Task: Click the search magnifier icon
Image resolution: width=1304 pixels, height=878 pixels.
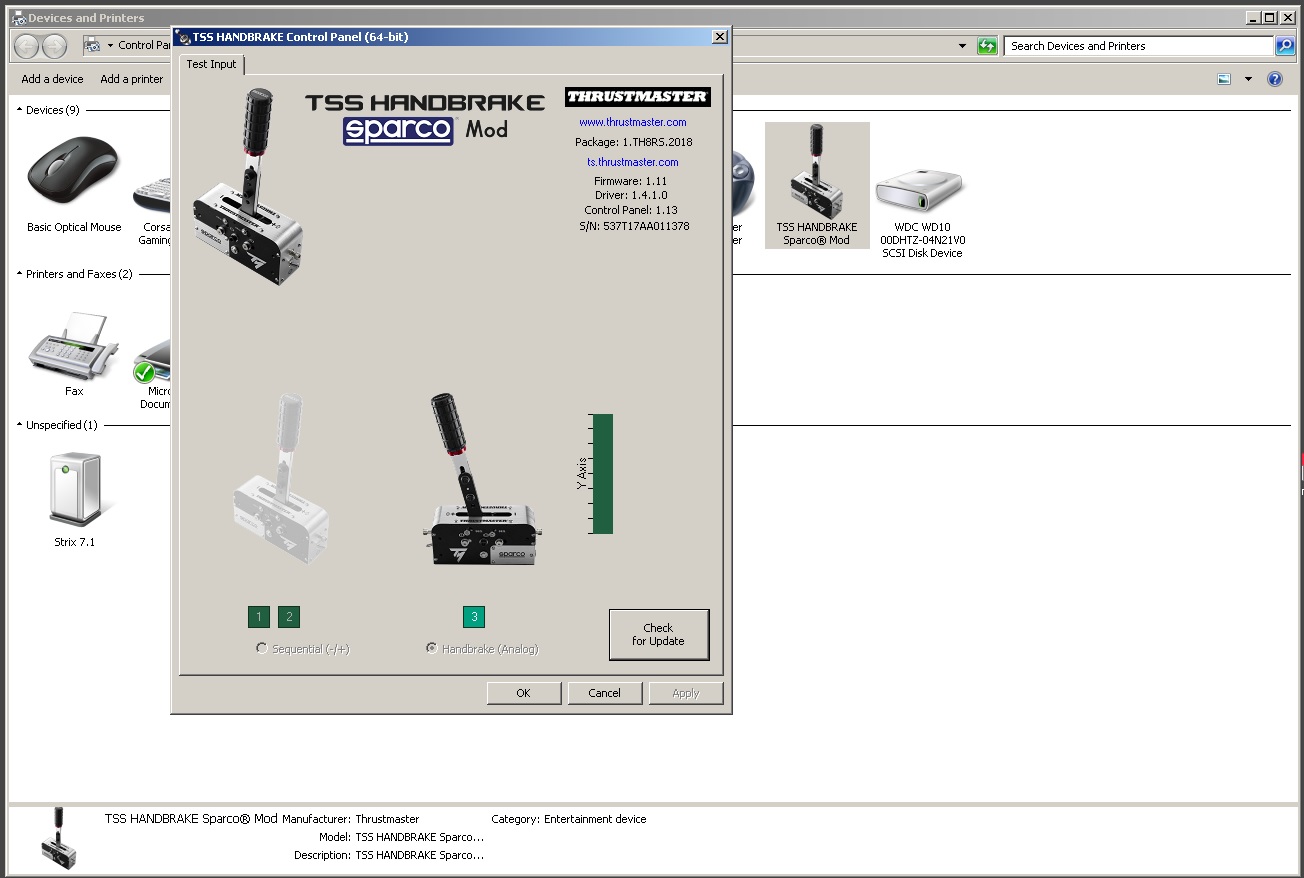Action: (x=1285, y=46)
